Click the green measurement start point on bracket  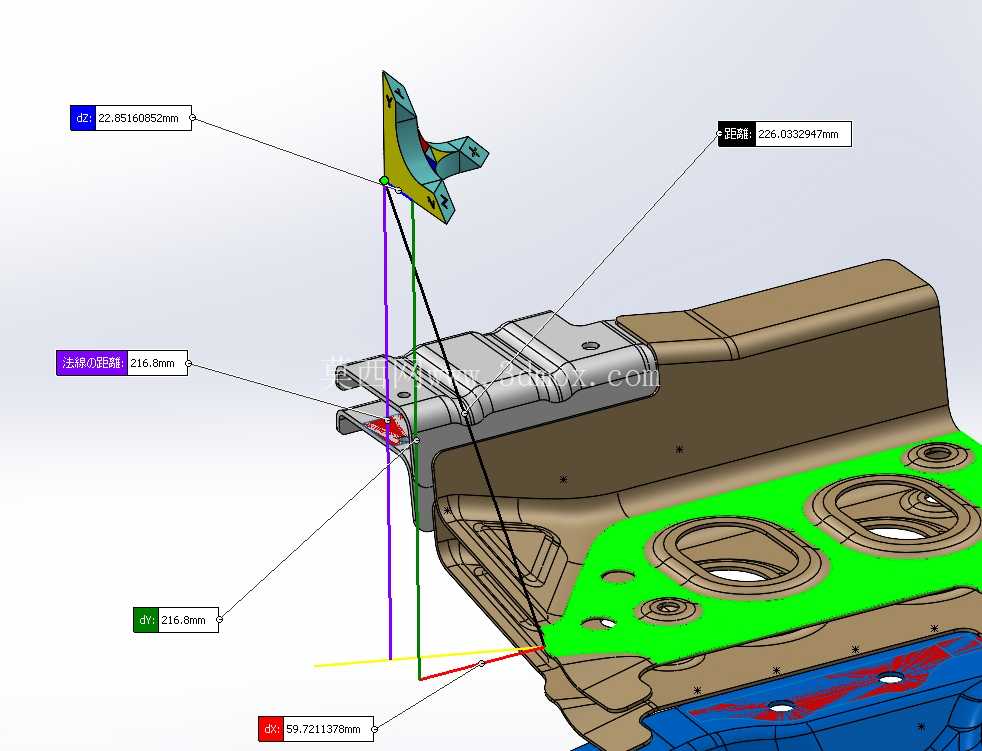[x=384, y=181]
